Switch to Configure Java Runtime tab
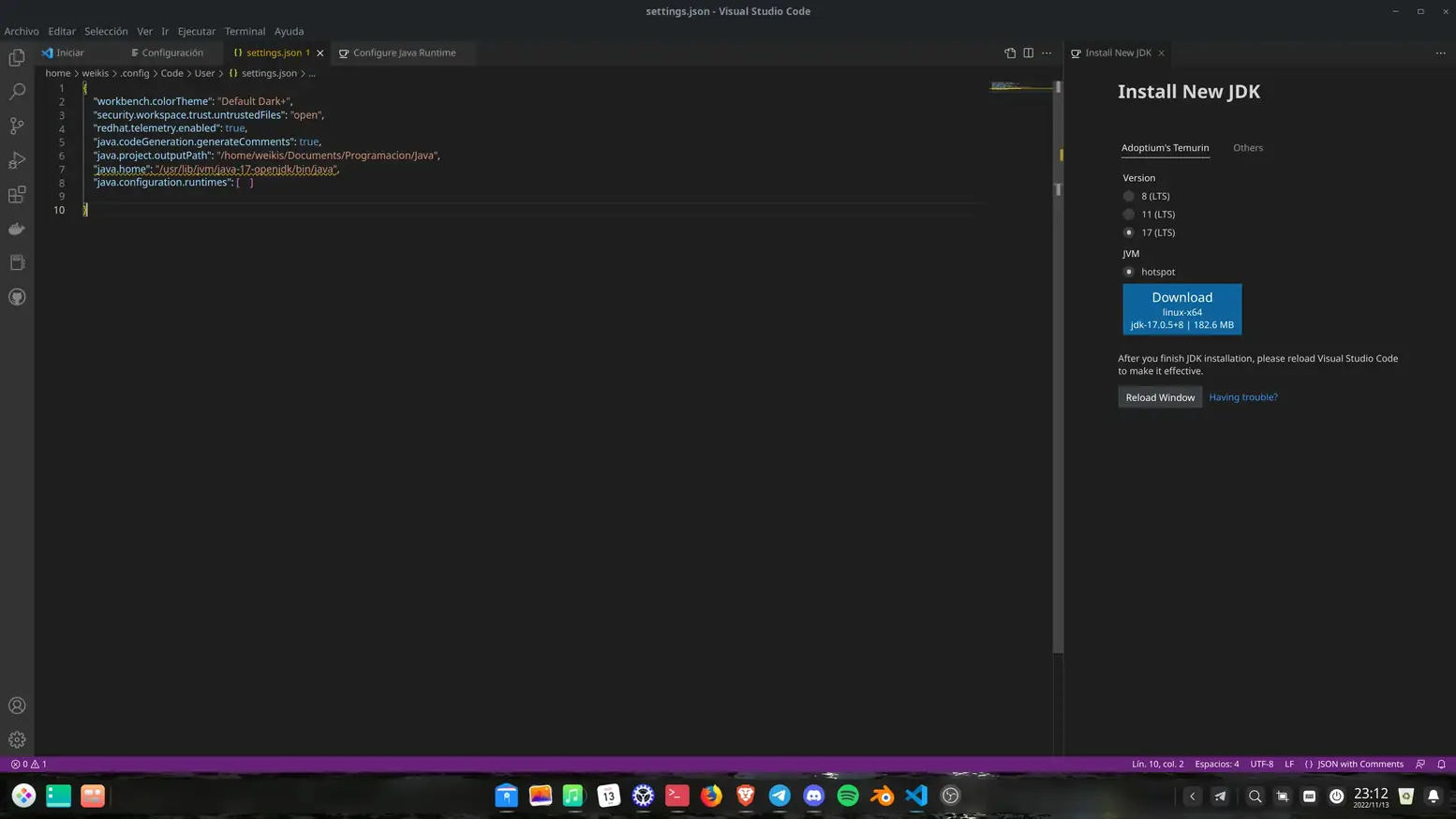The height and width of the screenshot is (819, 1456). [404, 52]
